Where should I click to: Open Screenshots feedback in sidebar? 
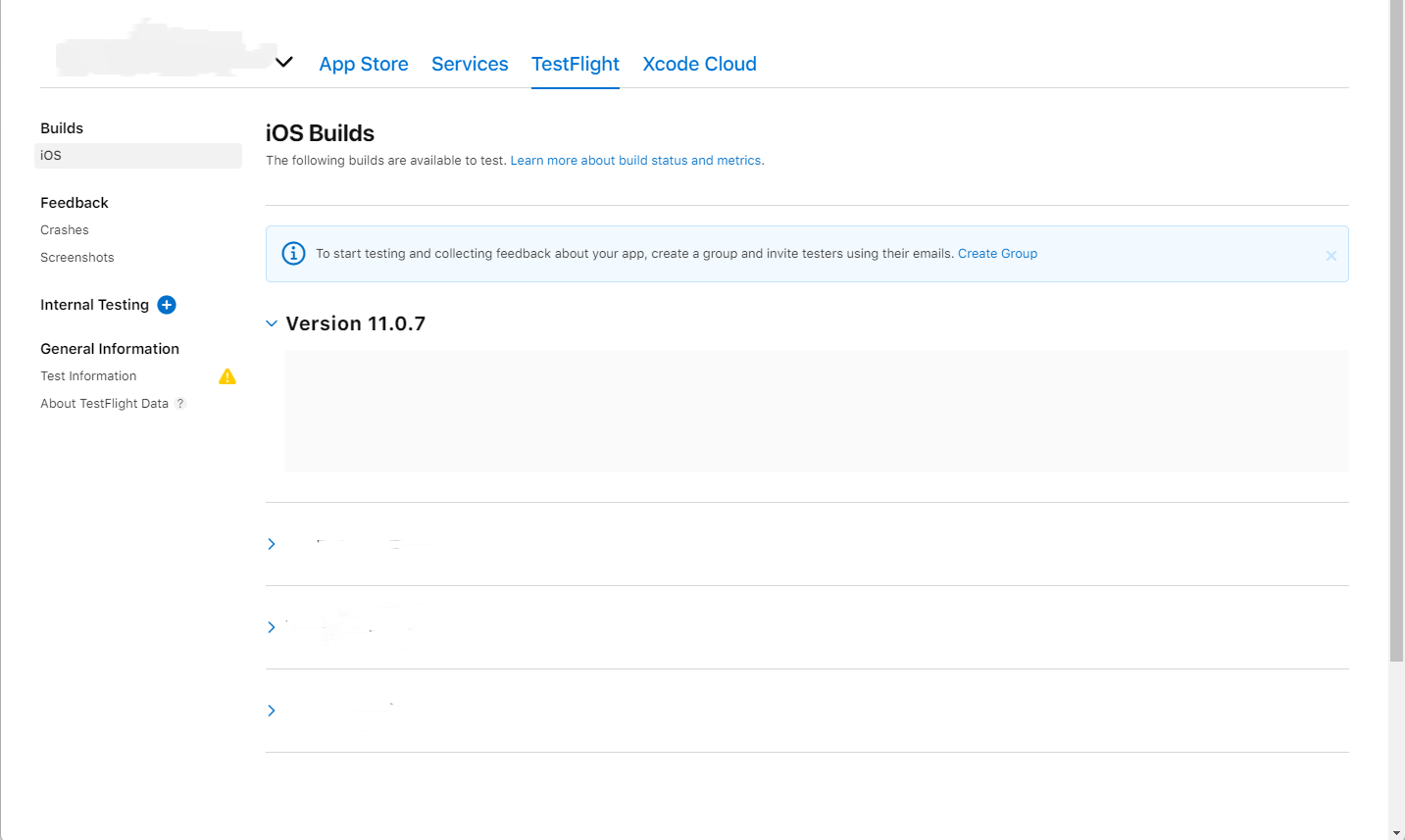pos(77,258)
